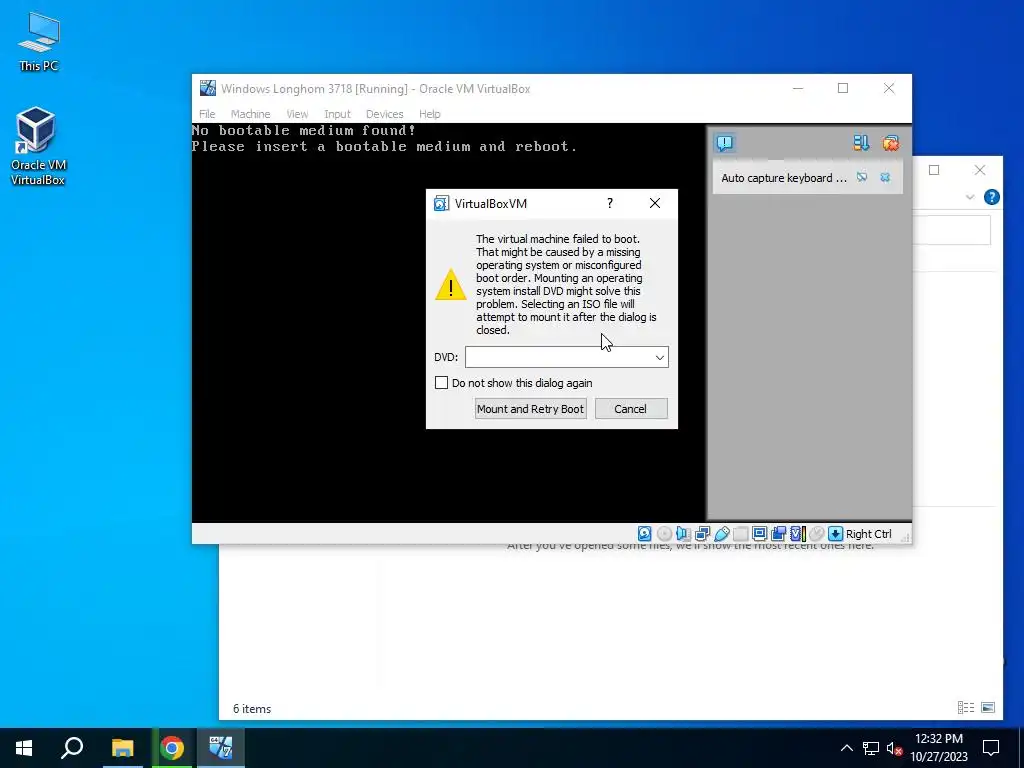Click the keyboard capture arrow icon by Right Ctrl
Viewport: 1024px width, 768px height.
pyautogui.click(x=835, y=534)
